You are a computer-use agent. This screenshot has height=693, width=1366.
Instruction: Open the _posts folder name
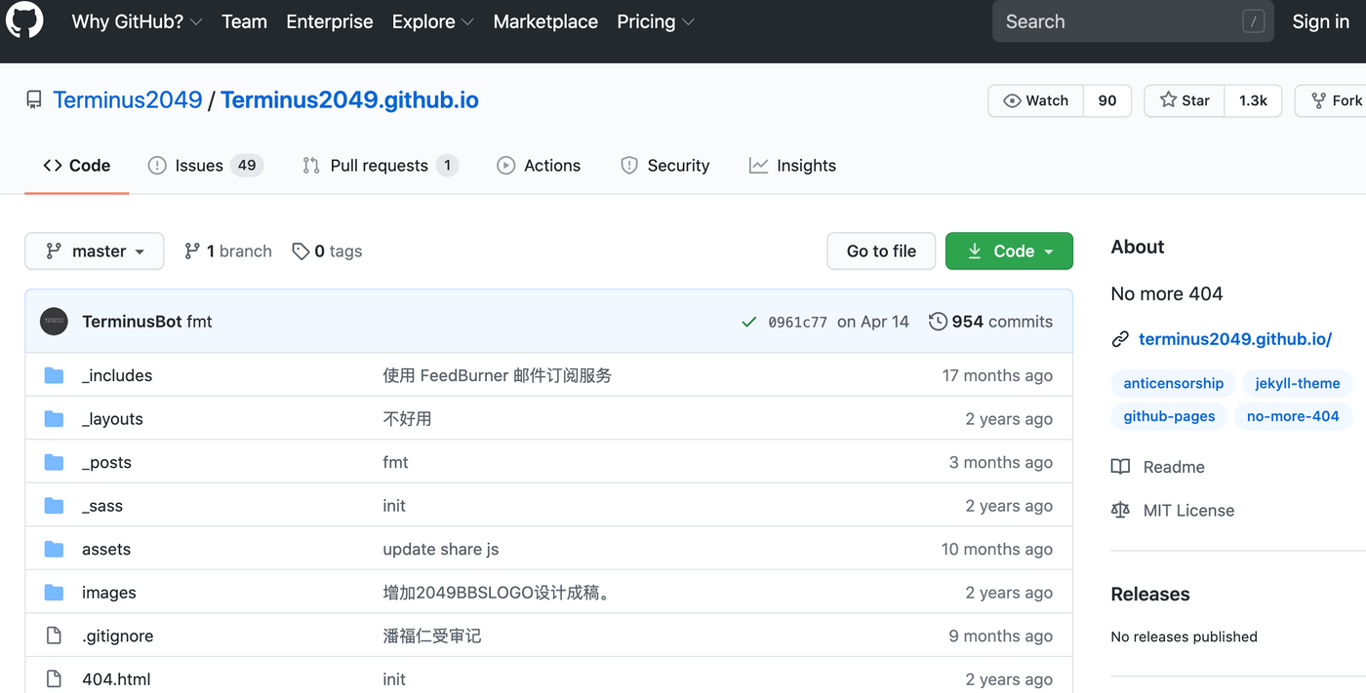pyautogui.click(x=107, y=462)
